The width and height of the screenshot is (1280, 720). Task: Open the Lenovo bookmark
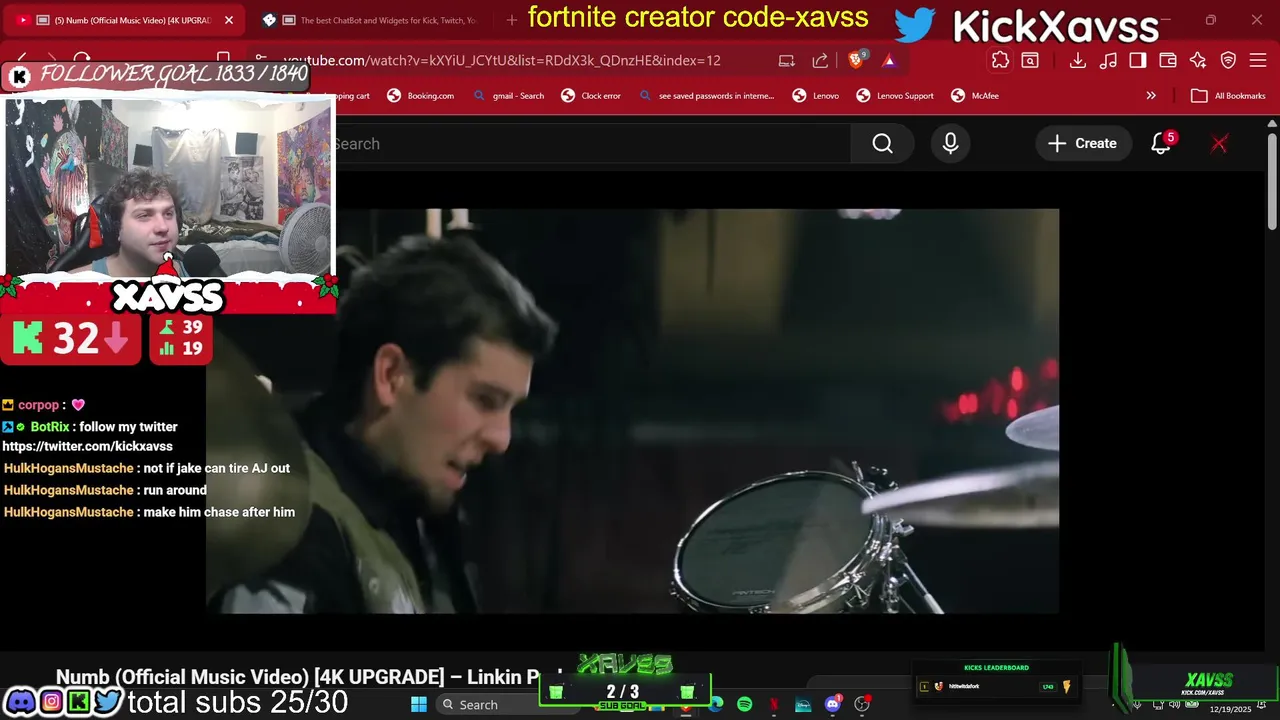point(815,96)
